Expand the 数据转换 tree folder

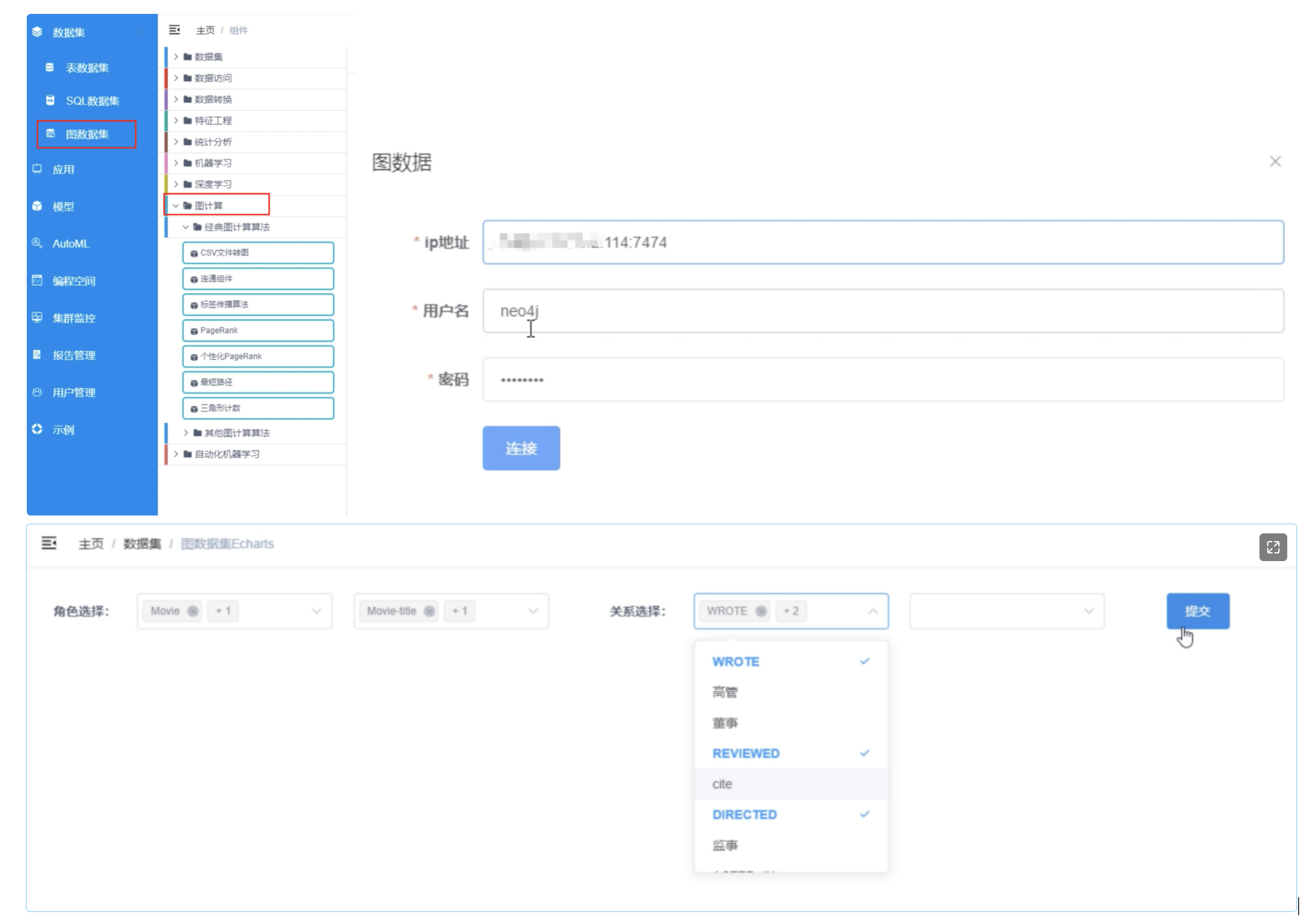coord(176,99)
